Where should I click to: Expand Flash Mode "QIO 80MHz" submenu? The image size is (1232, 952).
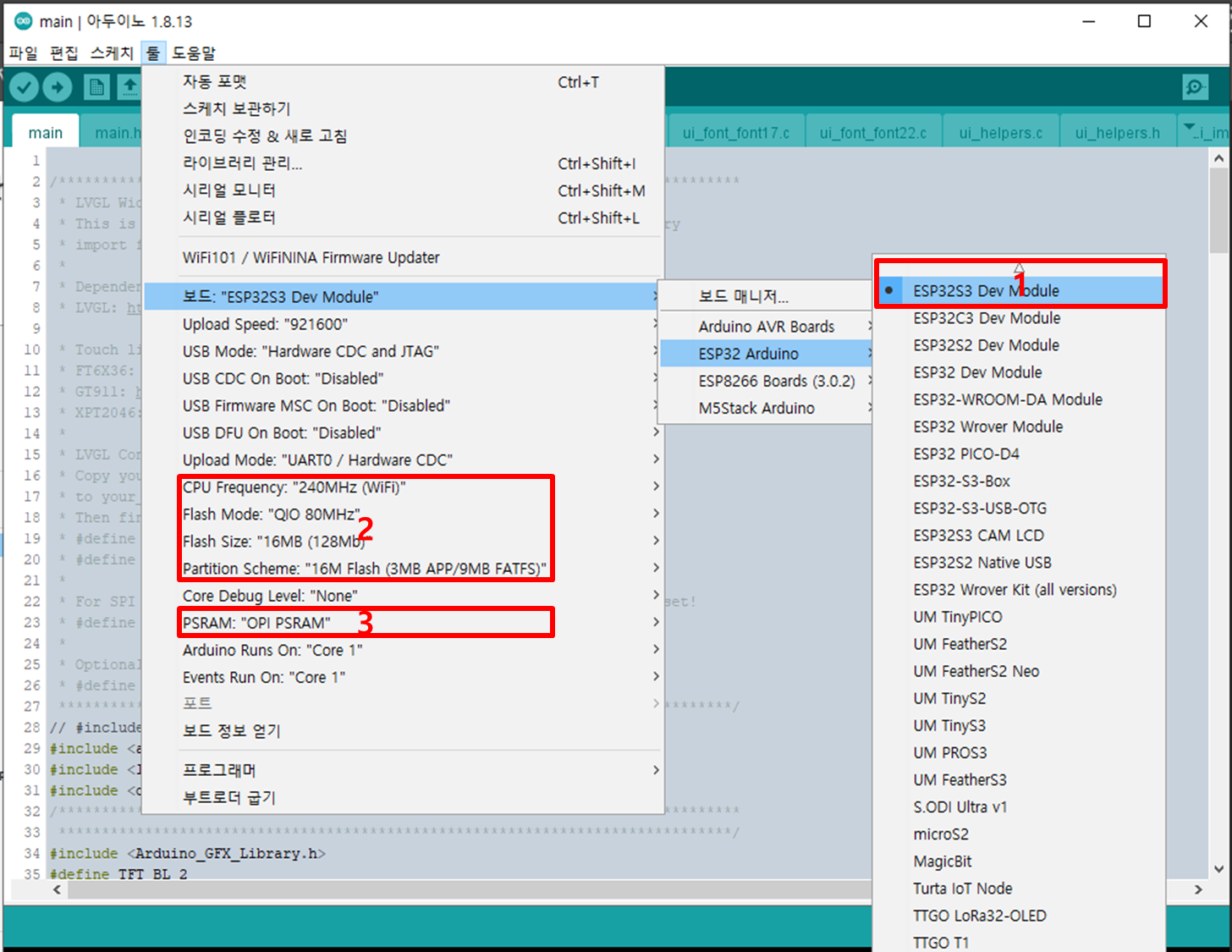coord(404,514)
